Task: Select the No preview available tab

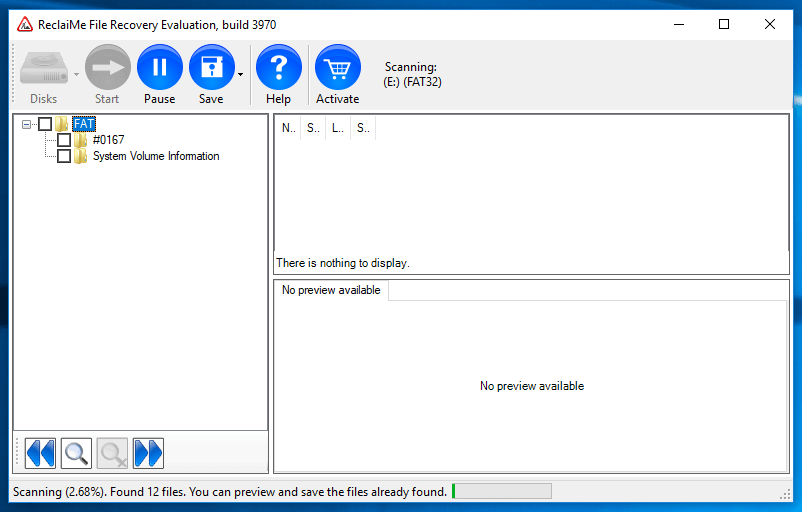Action: coord(331,290)
